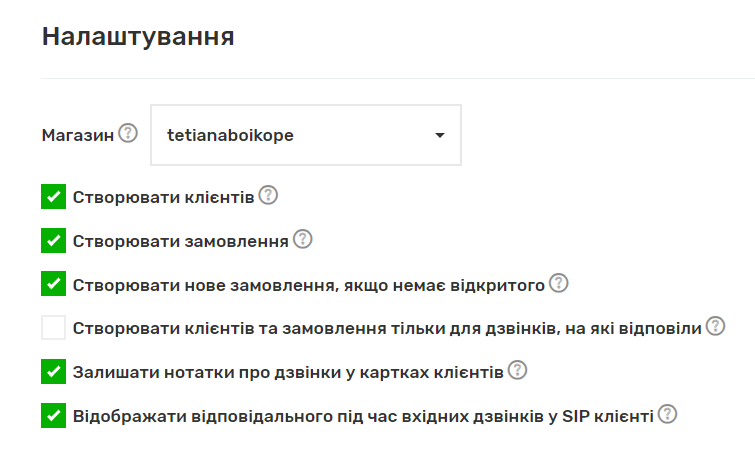Expand the shop dropdown arrow
The image size is (755, 466).
pos(439,135)
